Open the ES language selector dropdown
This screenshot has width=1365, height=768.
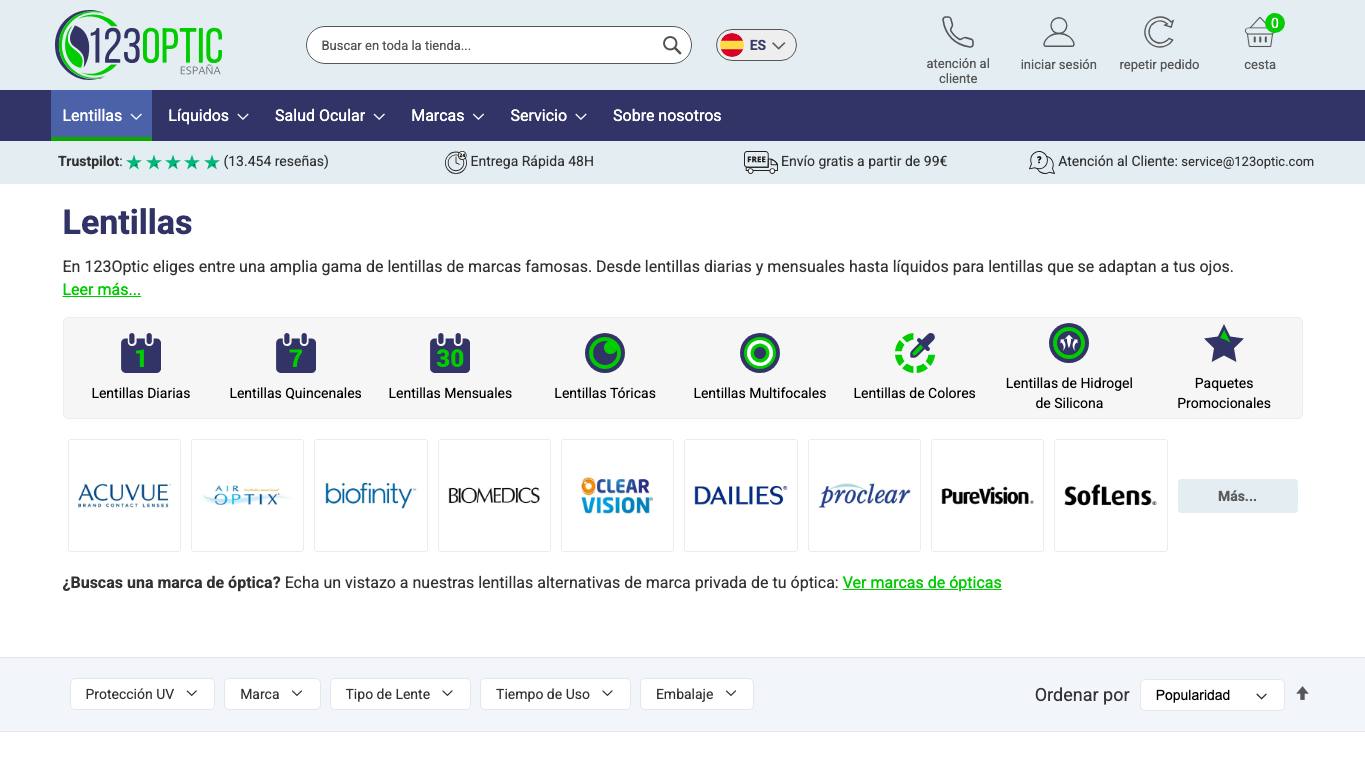pos(756,45)
